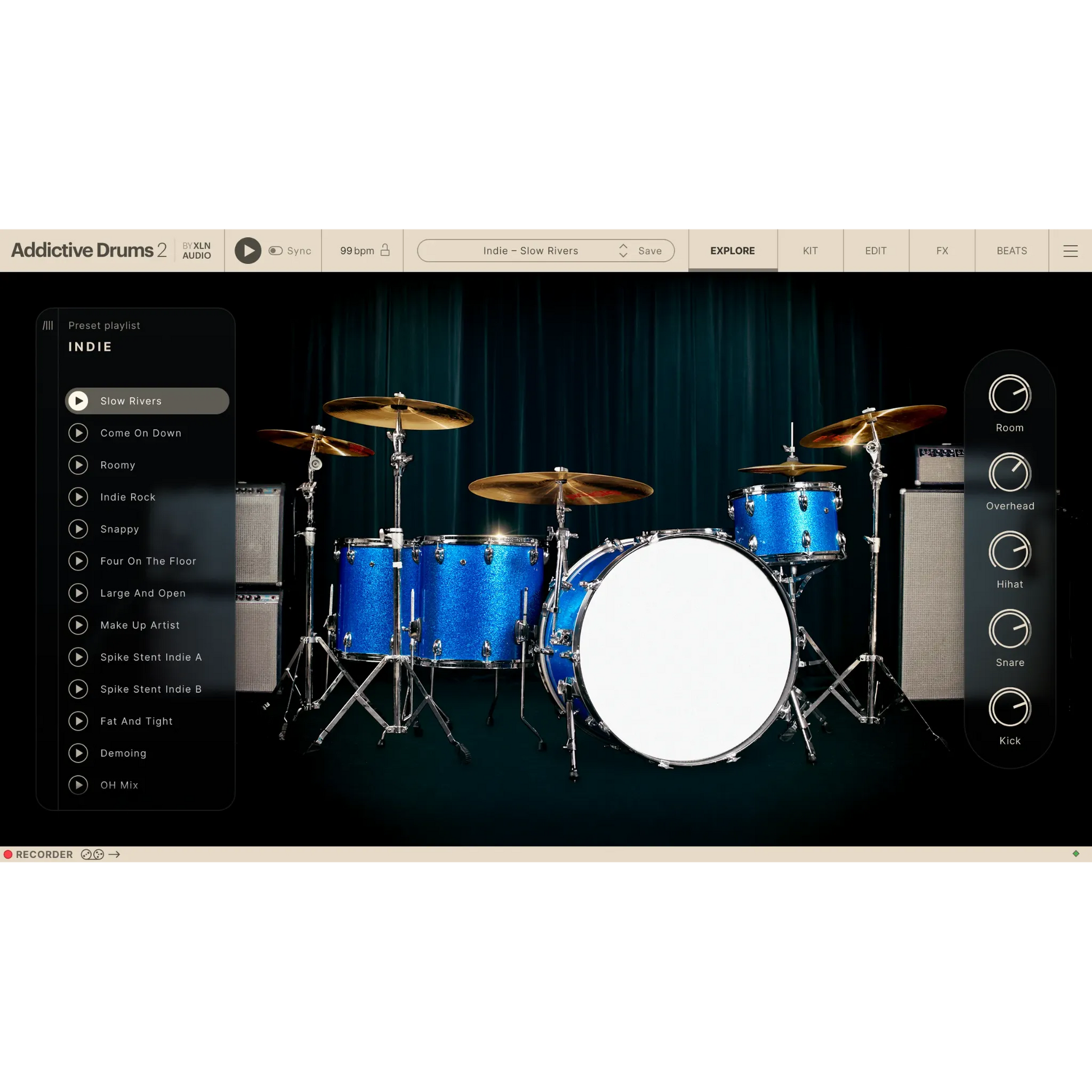Choose Large And Open label
The width and height of the screenshot is (1092, 1092).
click(x=143, y=594)
